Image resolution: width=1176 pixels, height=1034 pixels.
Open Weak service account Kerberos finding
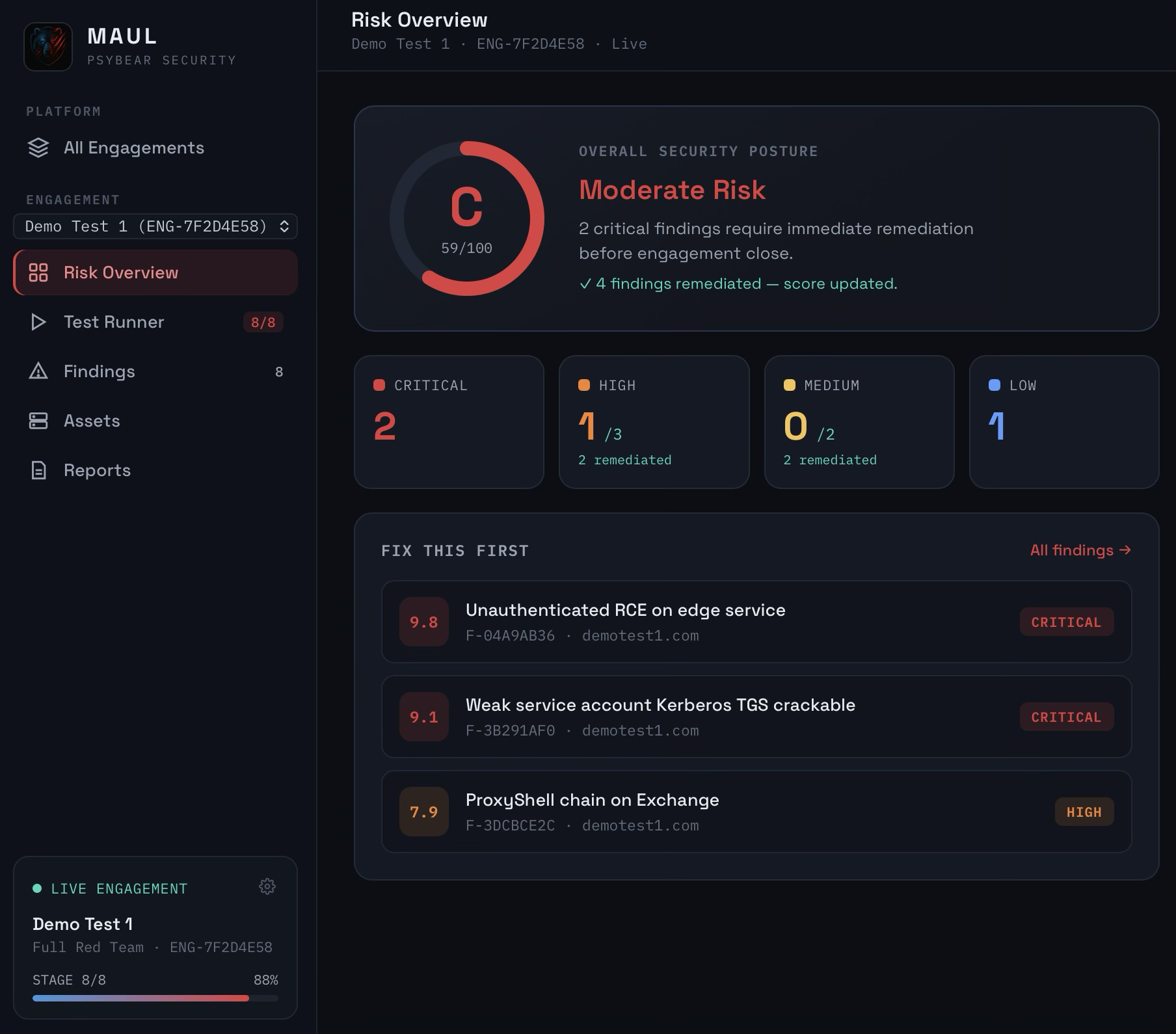pos(756,717)
